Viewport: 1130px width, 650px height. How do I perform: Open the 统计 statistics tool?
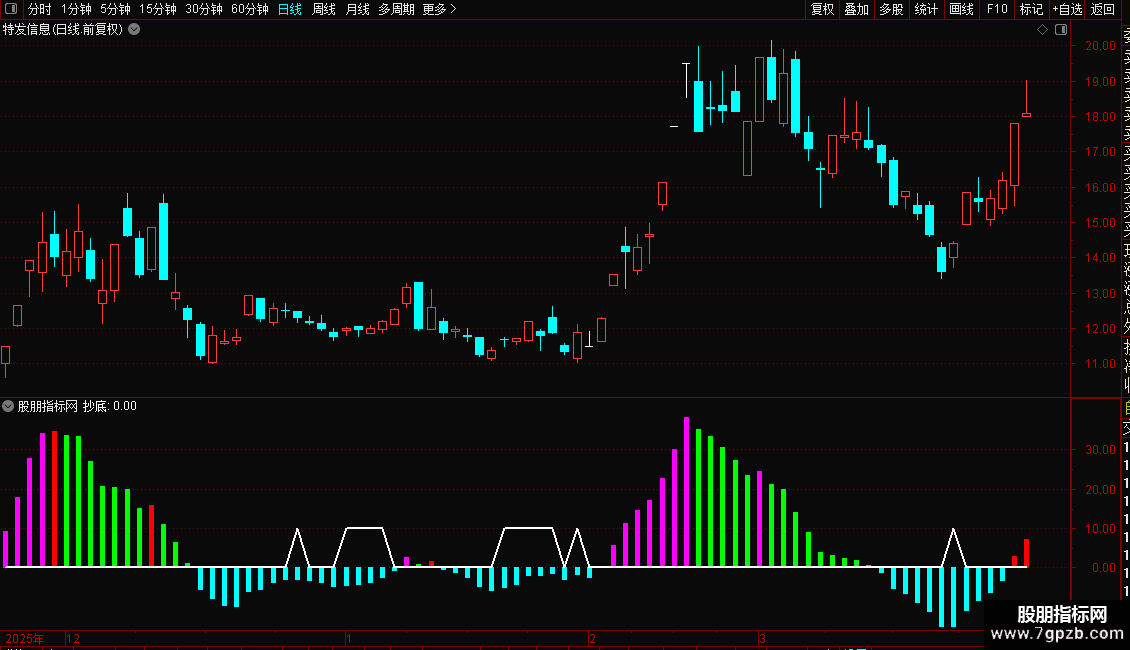point(926,9)
